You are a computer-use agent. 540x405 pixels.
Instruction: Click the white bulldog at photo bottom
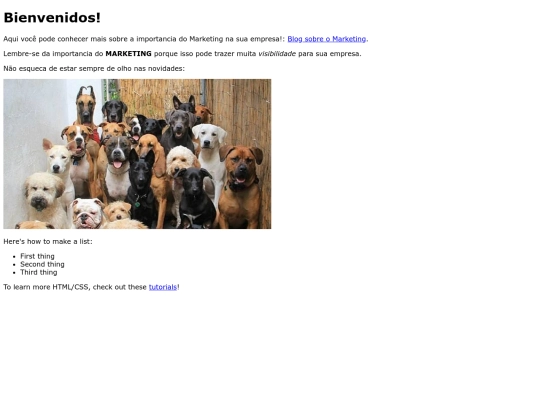87,214
